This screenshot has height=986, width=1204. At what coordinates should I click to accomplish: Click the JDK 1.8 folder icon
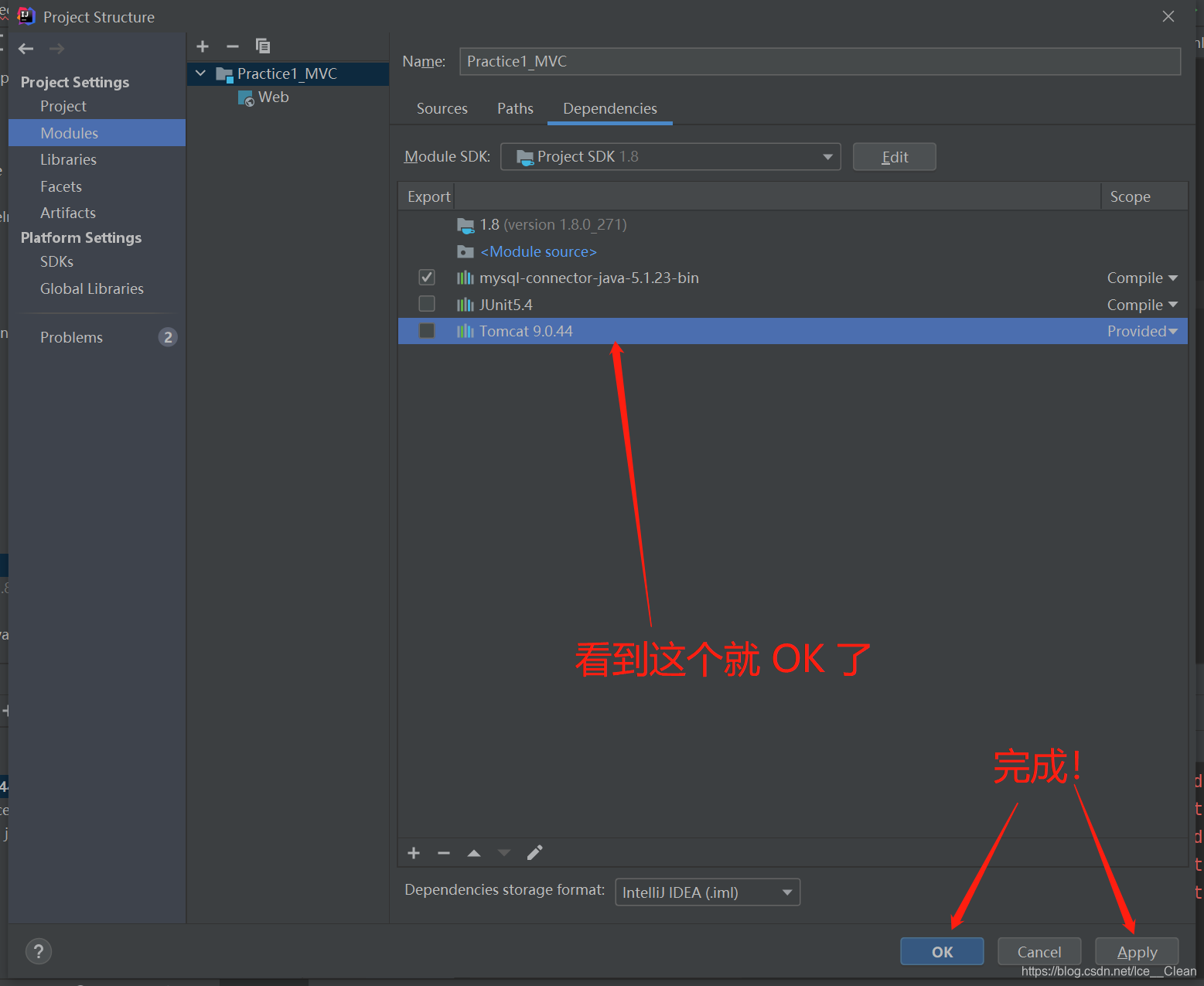tap(465, 225)
